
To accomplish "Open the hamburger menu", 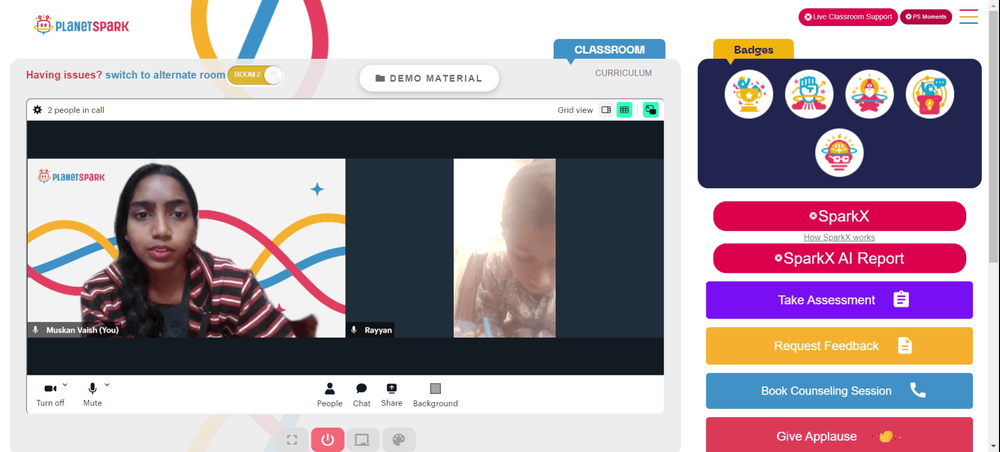I will tap(969, 17).
